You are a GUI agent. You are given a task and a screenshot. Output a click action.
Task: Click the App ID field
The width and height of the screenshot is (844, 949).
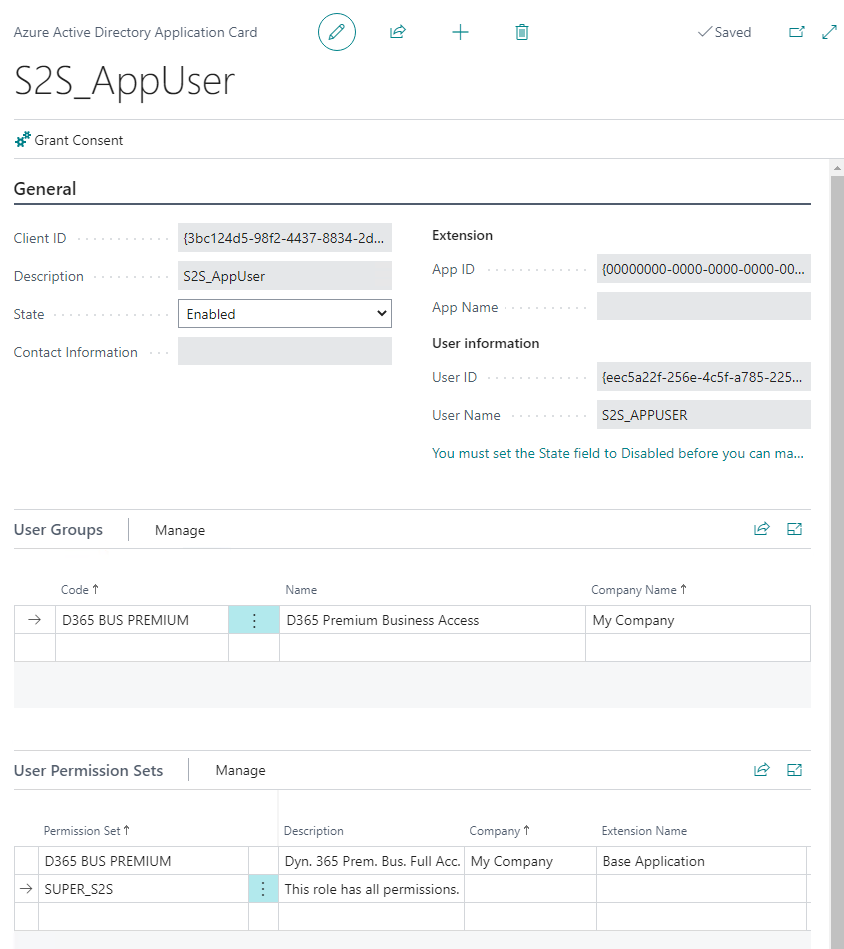tap(704, 269)
